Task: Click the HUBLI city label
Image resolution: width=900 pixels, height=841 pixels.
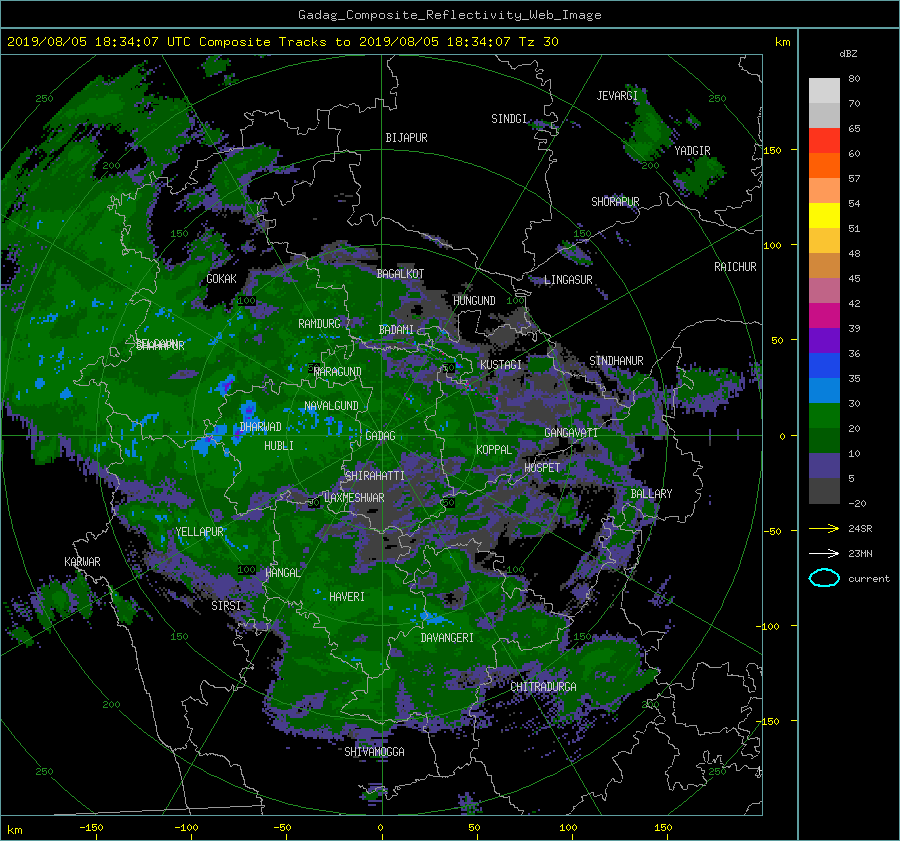Action: coord(279,445)
